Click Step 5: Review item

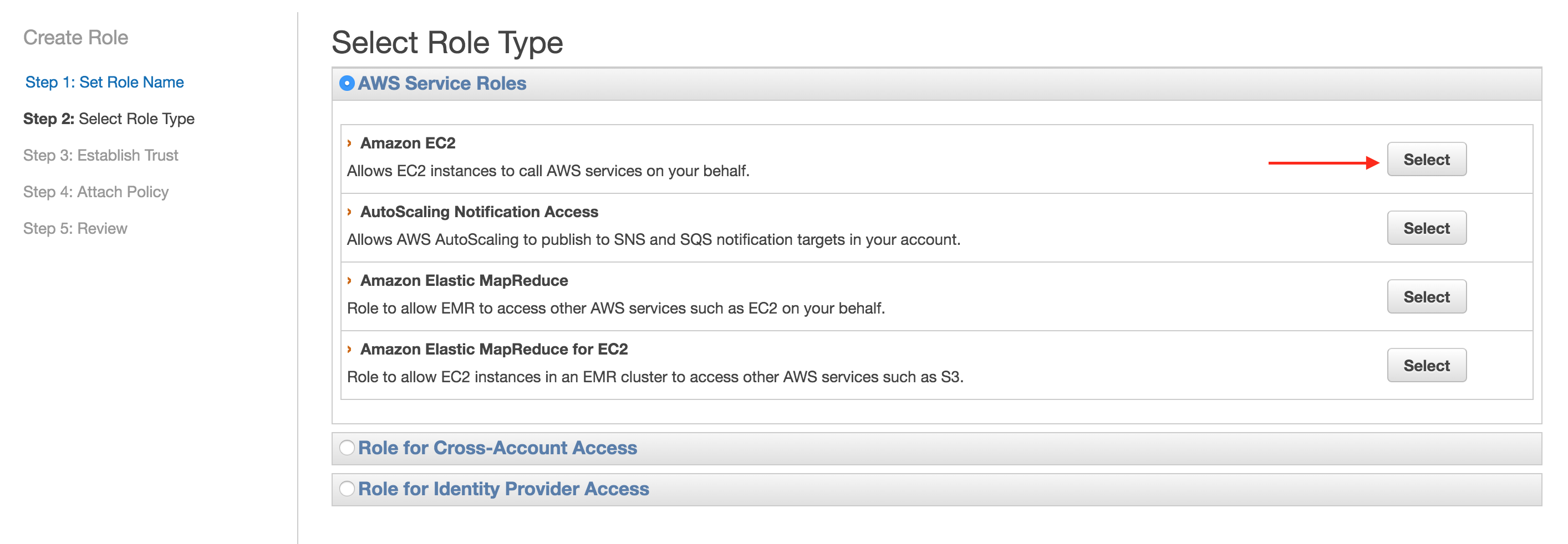(75, 228)
